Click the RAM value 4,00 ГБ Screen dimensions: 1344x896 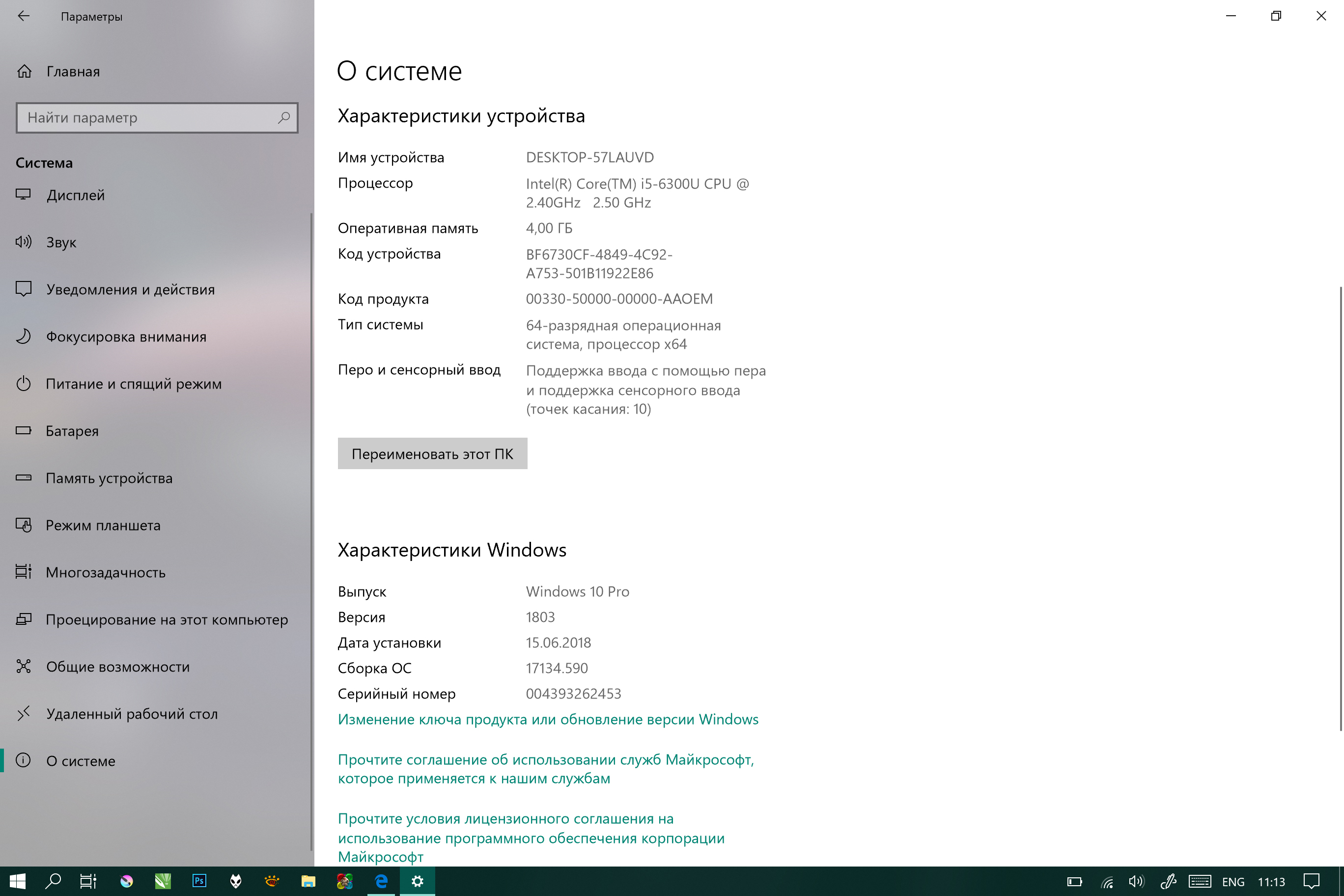tap(549, 228)
